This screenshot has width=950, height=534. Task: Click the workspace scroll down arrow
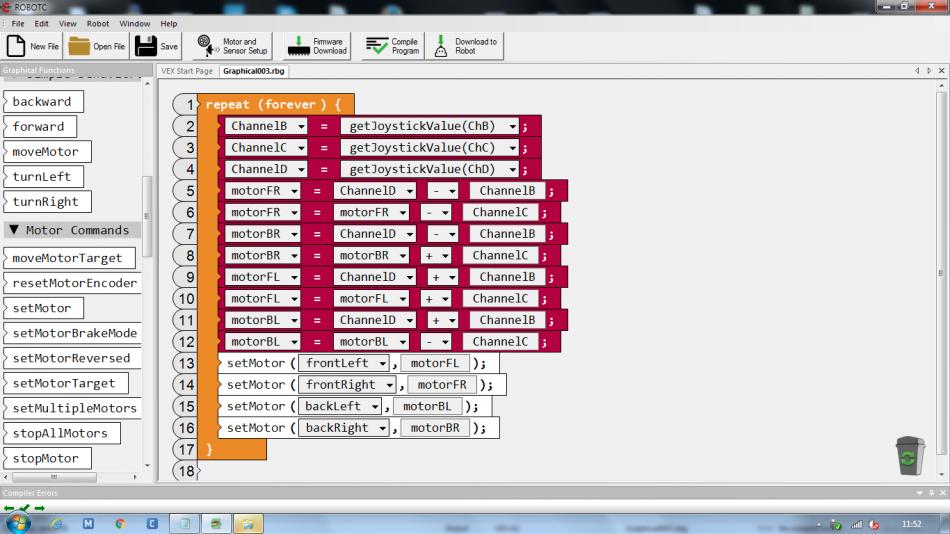pos(941,475)
